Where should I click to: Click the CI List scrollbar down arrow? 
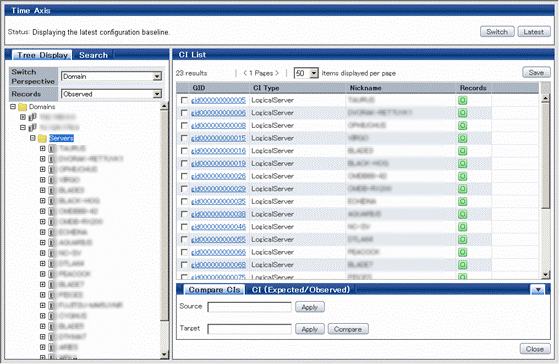coord(545,274)
